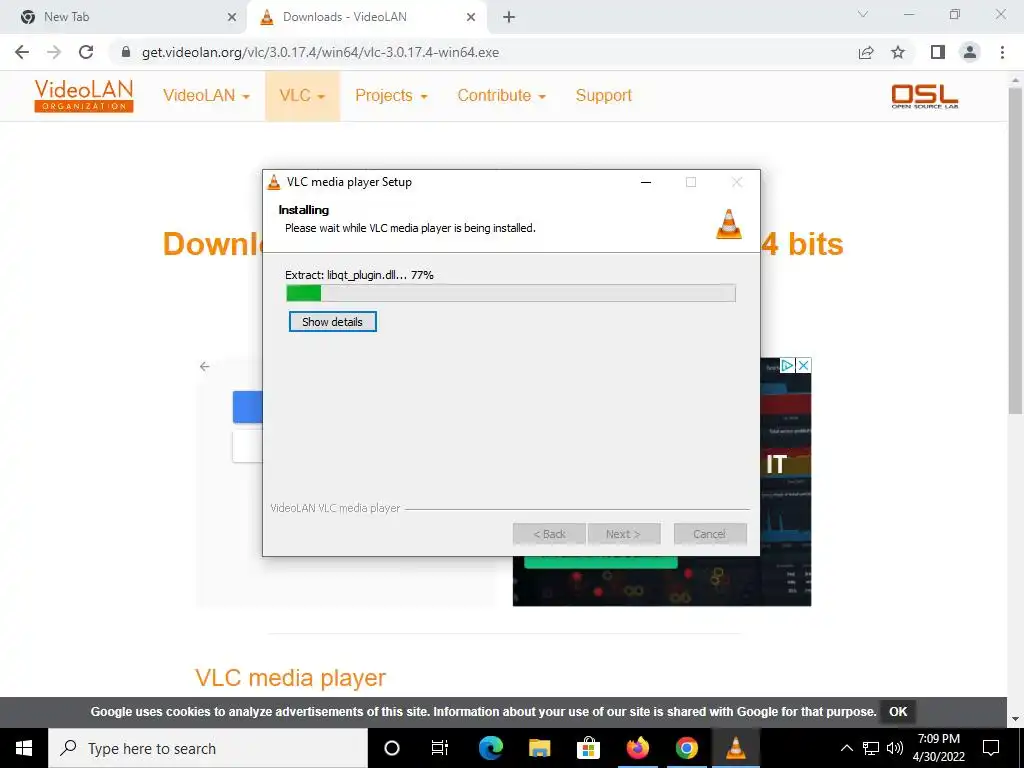This screenshot has height=768, width=1024.
Task: Launch Microsoft Edge from taskbar
Action: point(491,748)
